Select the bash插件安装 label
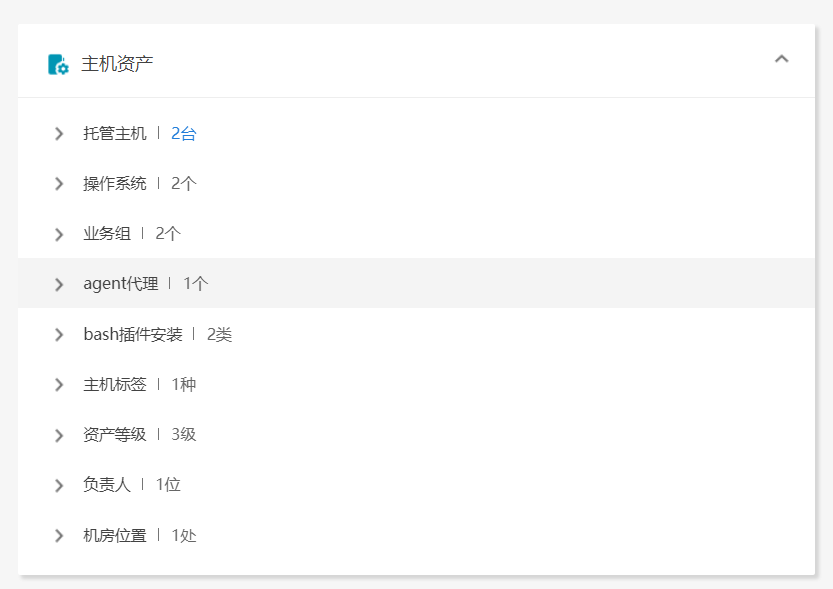The width and height of the screenshot is (833, 589). pyautogui.click(x=133, y=334)
